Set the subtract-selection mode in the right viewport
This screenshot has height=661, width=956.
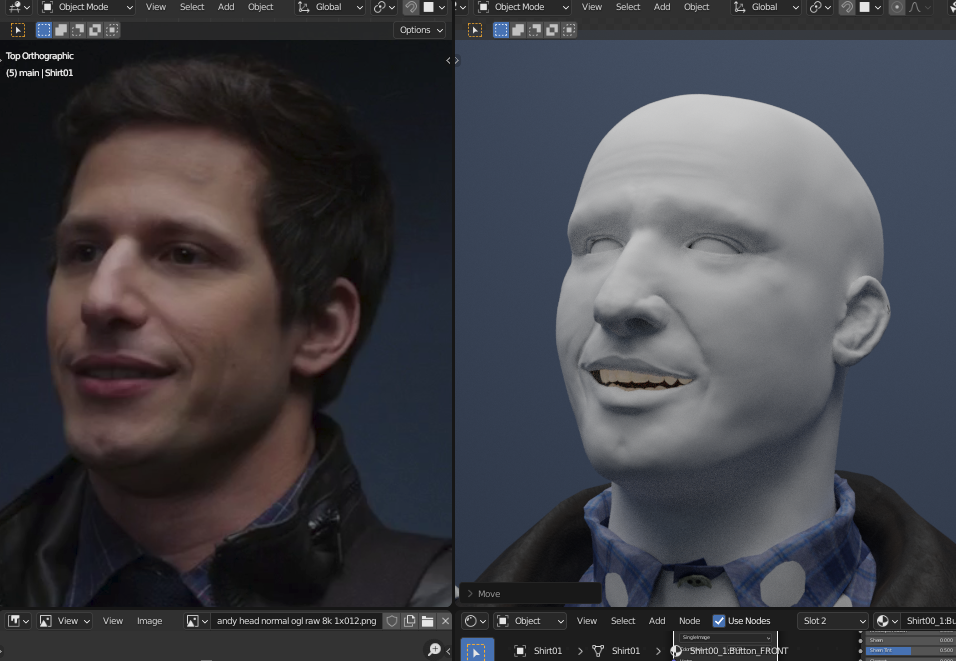pos(535,30)
